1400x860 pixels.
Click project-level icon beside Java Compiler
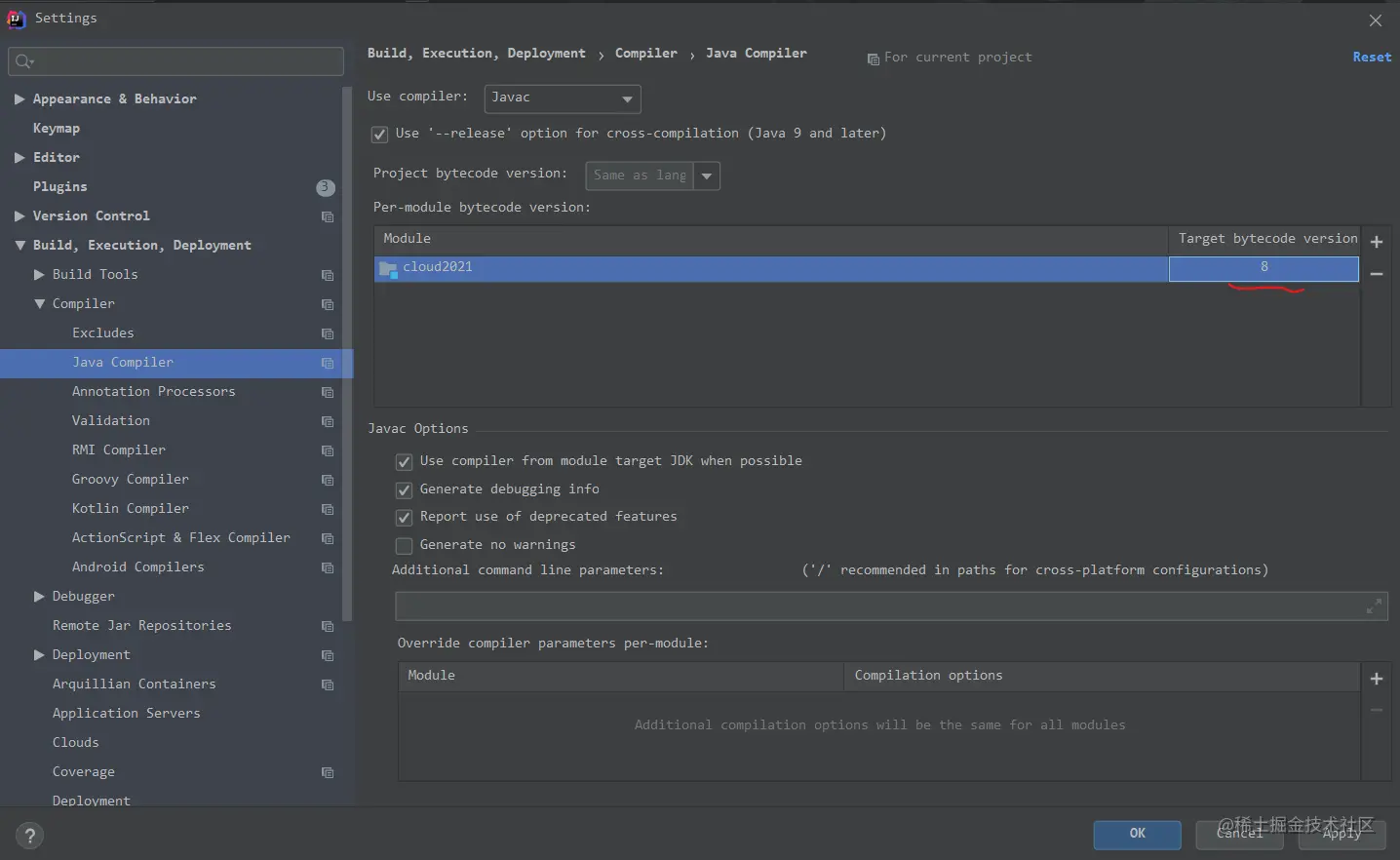[328, 363]
